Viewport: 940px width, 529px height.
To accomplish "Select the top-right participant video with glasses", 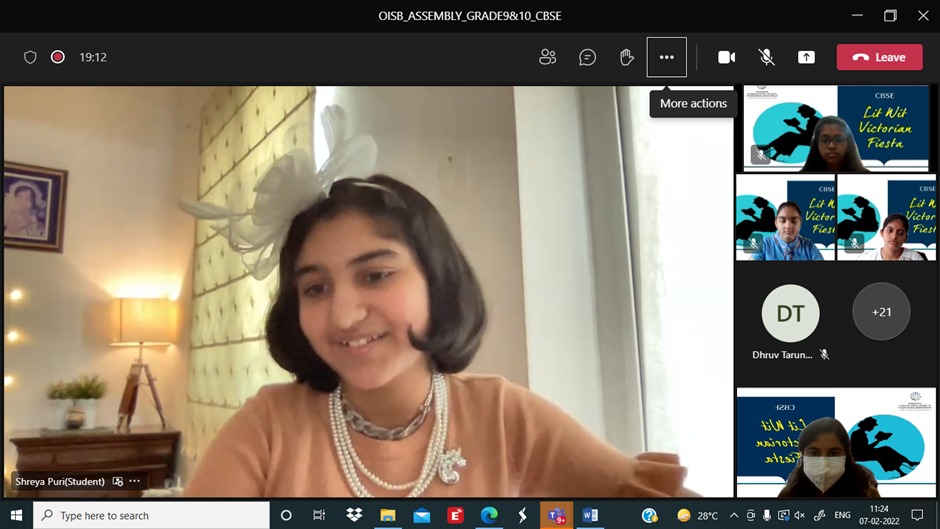I will tap(836, 128).
